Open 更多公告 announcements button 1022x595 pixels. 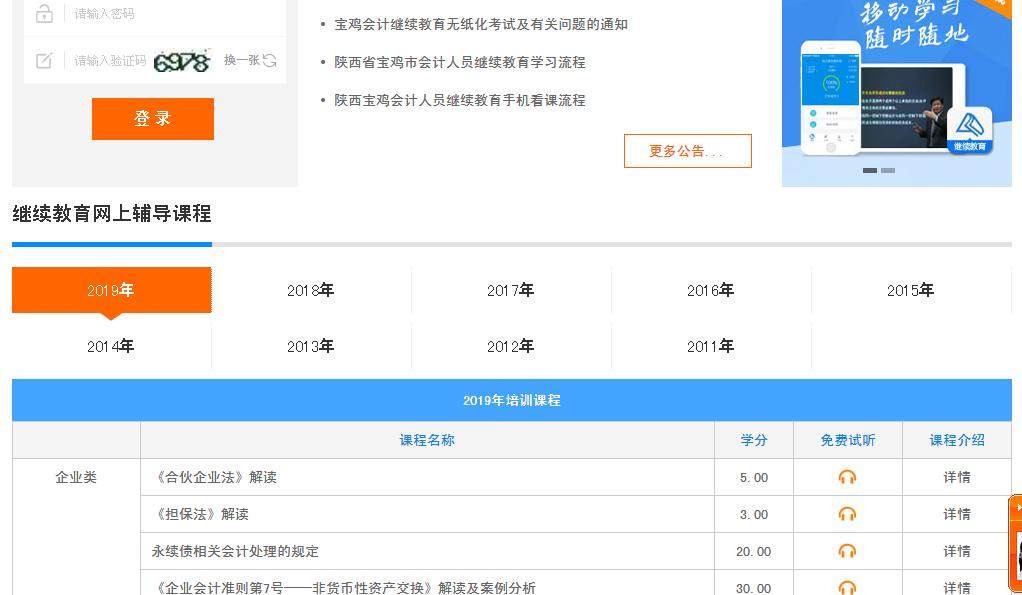tap(687, 151)
